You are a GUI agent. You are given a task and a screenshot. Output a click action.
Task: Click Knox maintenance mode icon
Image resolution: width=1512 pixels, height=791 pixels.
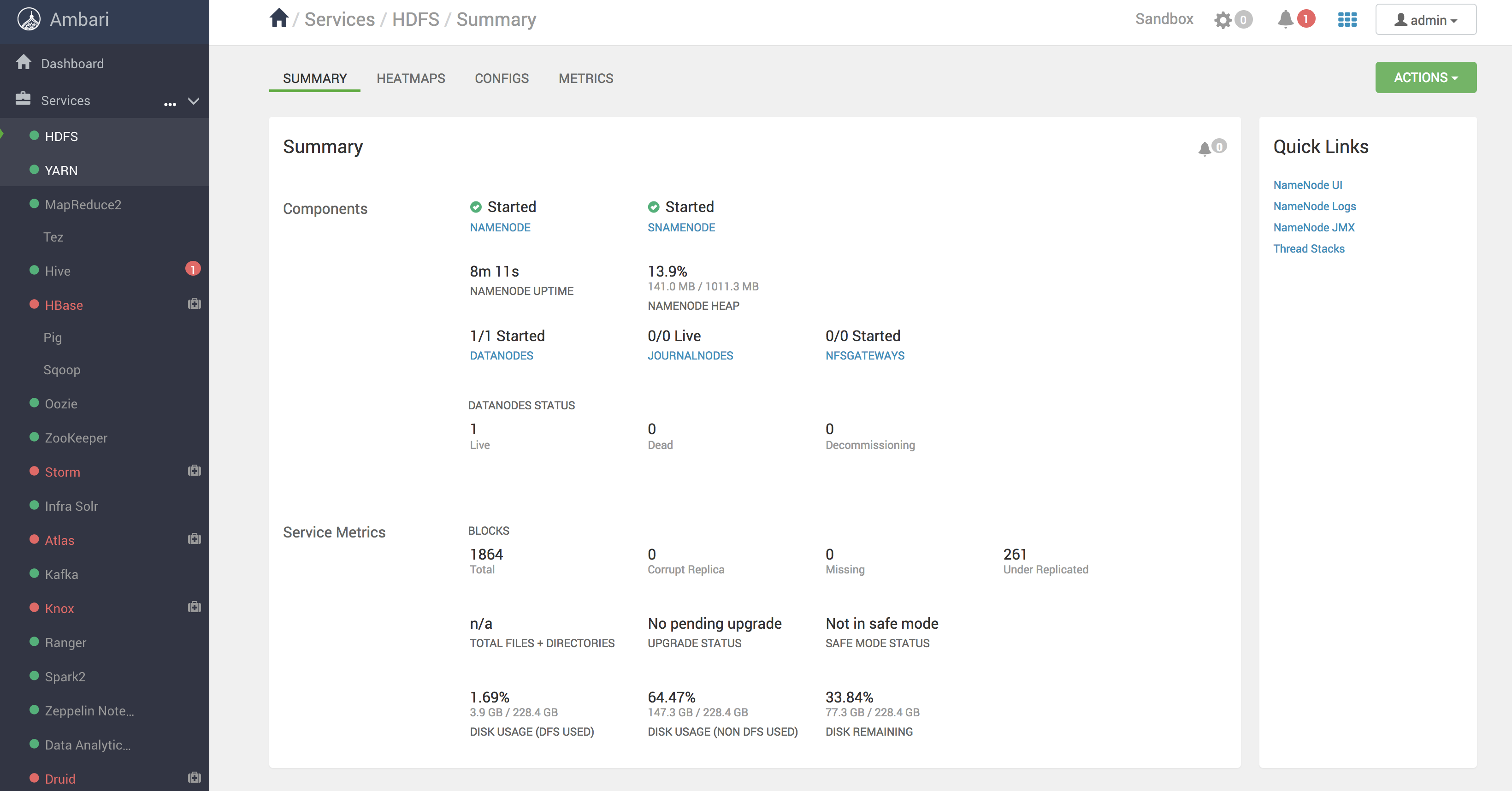tap(194, 608)
